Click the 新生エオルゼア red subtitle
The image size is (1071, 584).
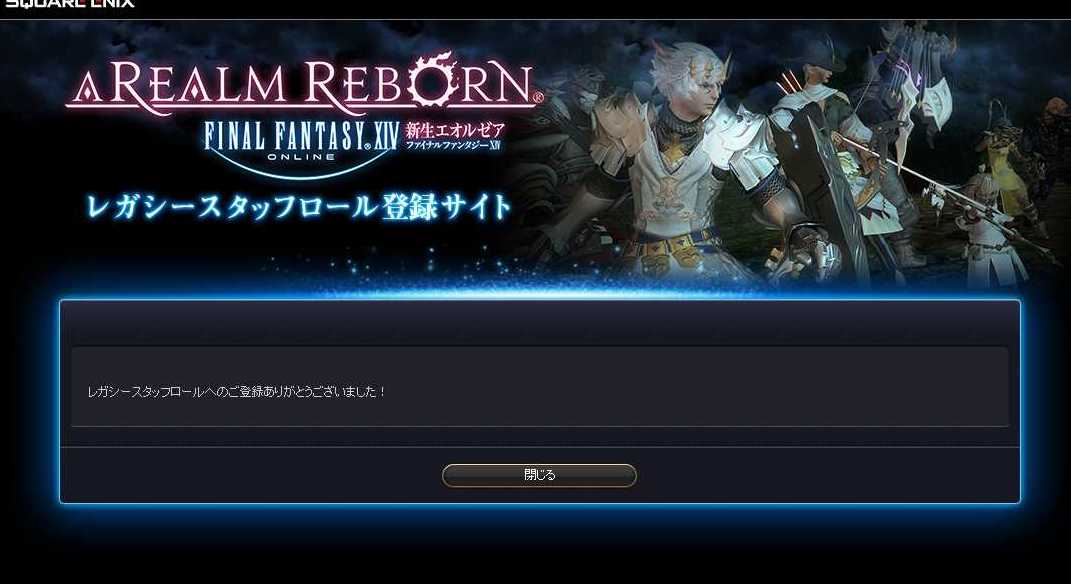[455, 130]
